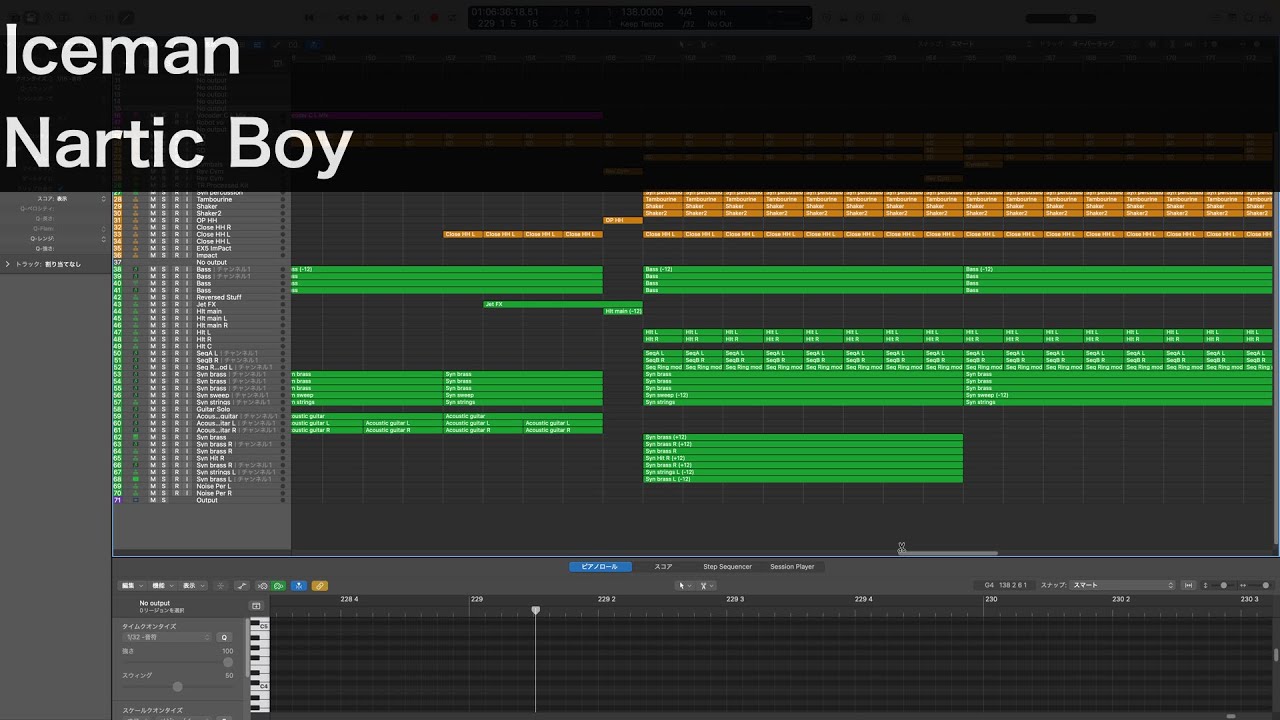The height and width of the screenshot is (720, 1280).
Task: Click the OP HH track icon
Action: [x=135, y=220]
